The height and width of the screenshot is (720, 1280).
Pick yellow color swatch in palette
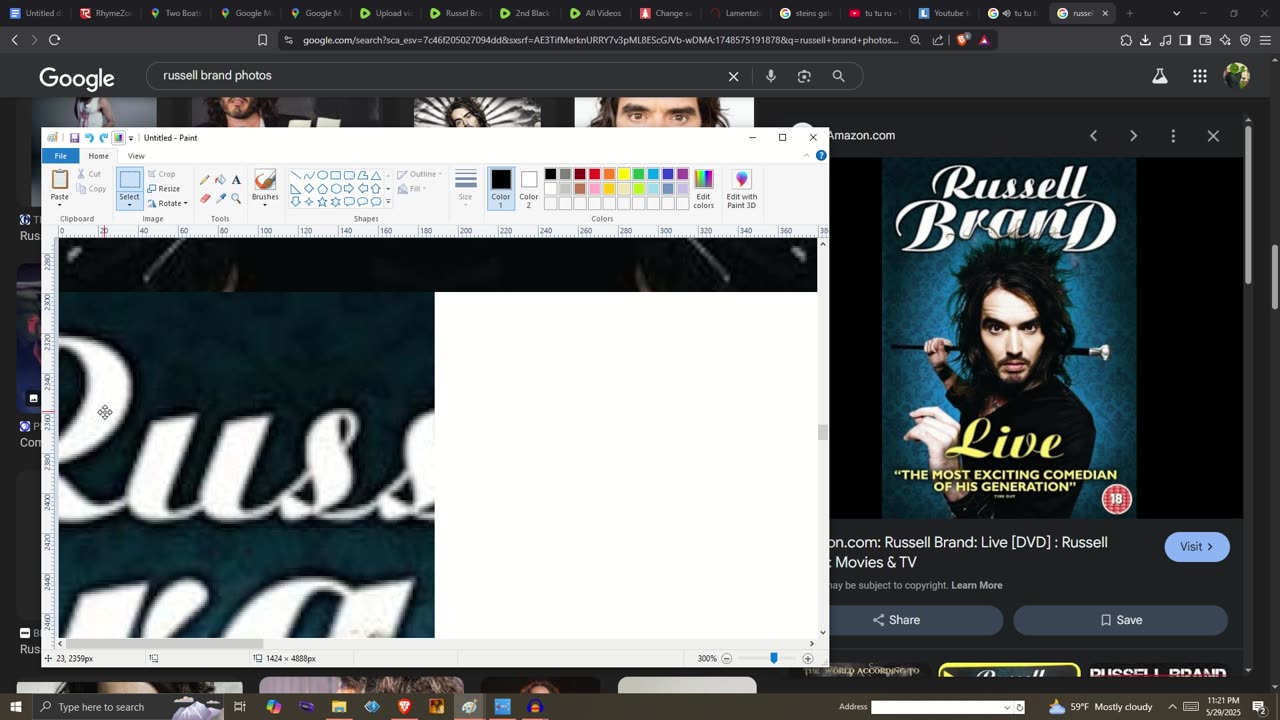click(623, 174)
